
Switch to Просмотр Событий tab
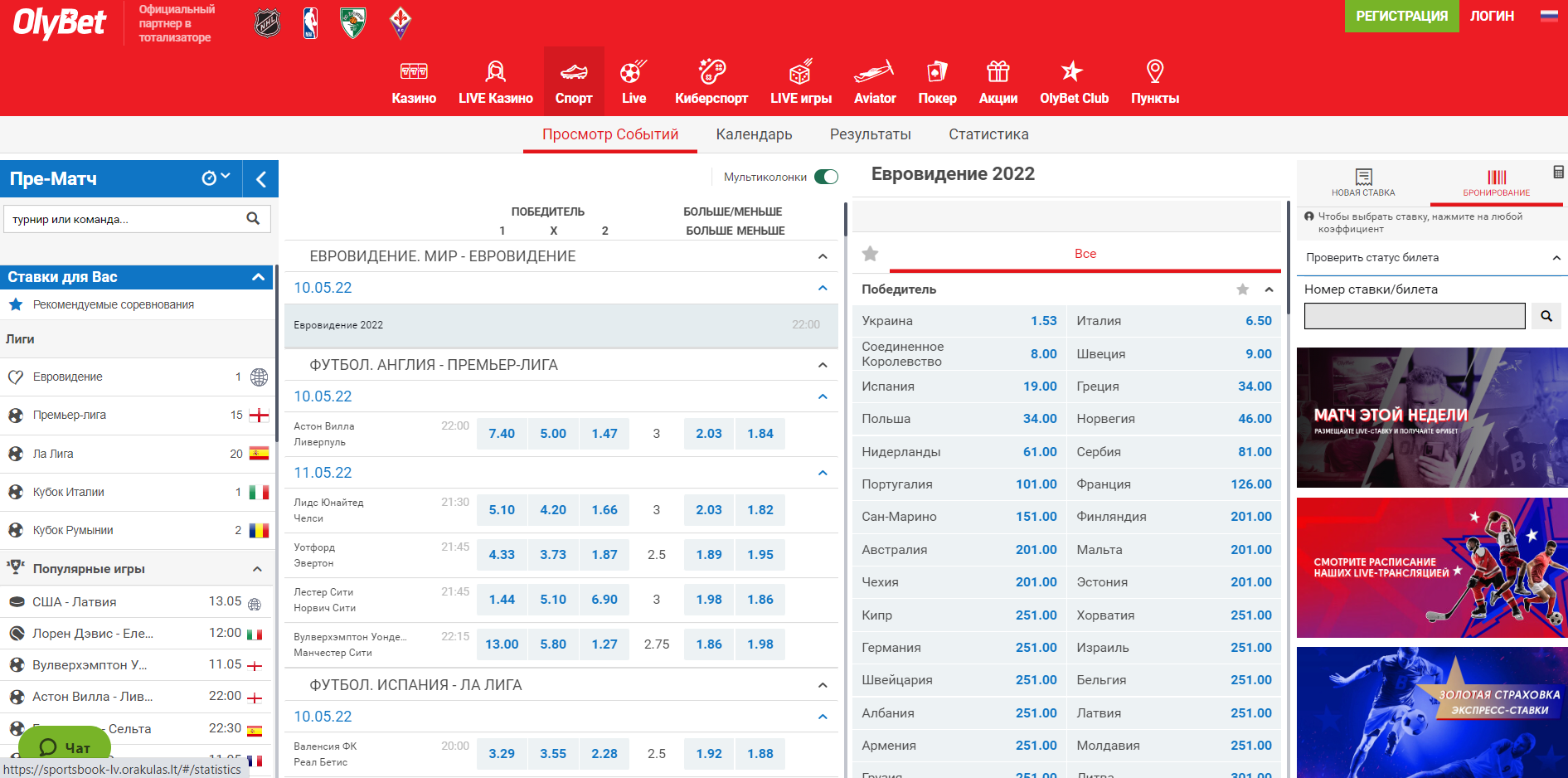click(x=610, y=134)
